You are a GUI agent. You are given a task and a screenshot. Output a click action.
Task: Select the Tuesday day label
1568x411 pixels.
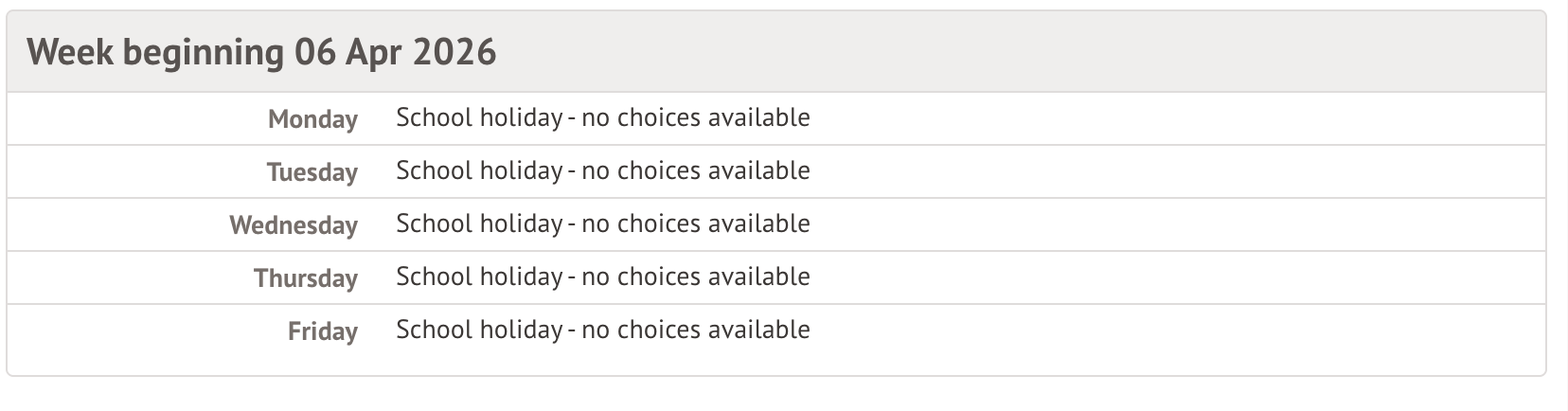[312, 172]
